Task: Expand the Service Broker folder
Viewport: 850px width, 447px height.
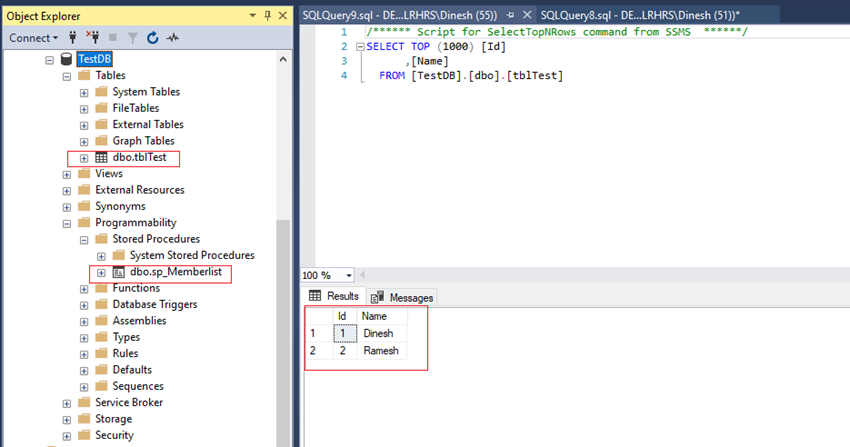Action: 67,404
